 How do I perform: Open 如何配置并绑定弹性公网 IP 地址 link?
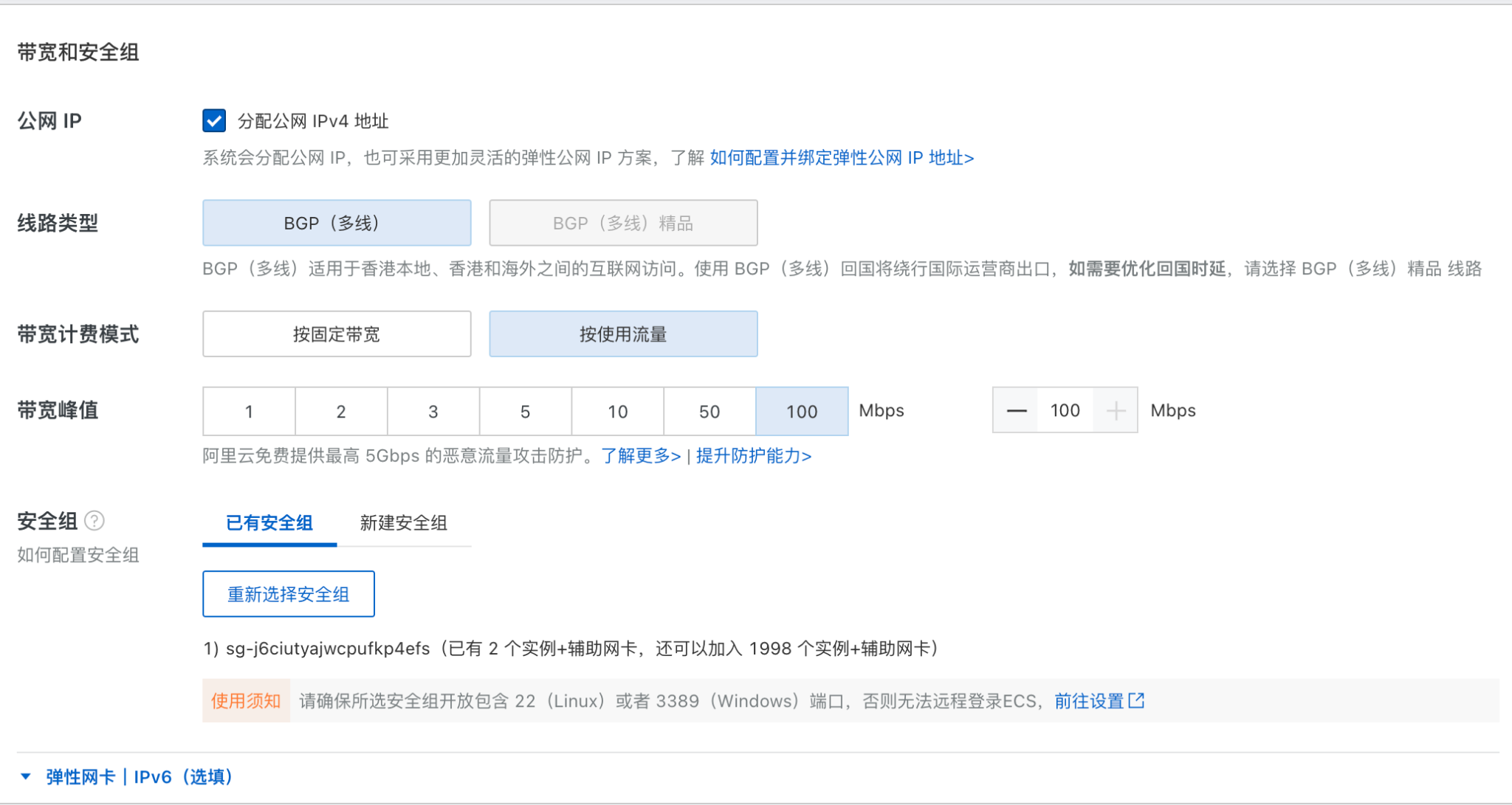pos(842,158)
